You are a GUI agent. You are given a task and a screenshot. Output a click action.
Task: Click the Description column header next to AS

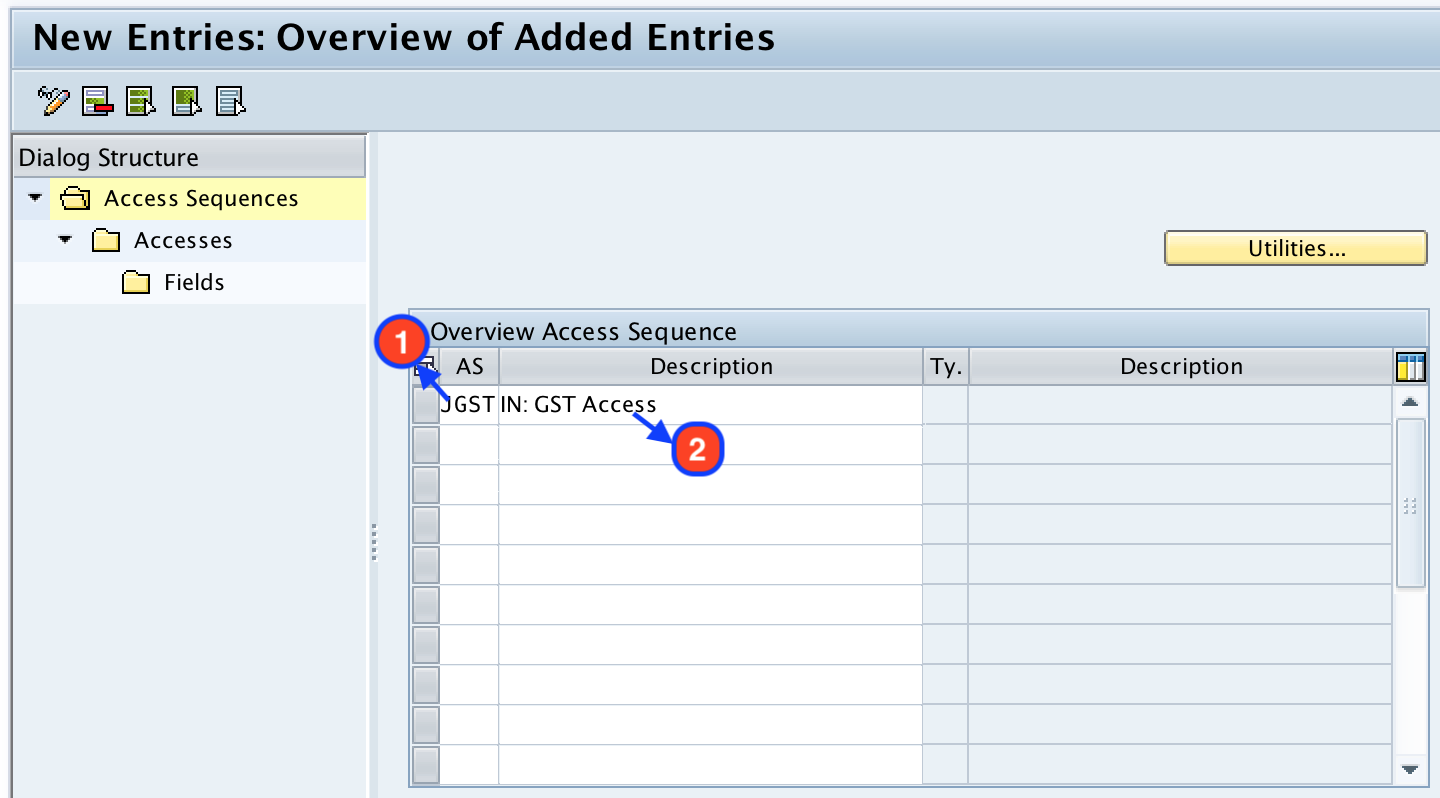[711, 367]
